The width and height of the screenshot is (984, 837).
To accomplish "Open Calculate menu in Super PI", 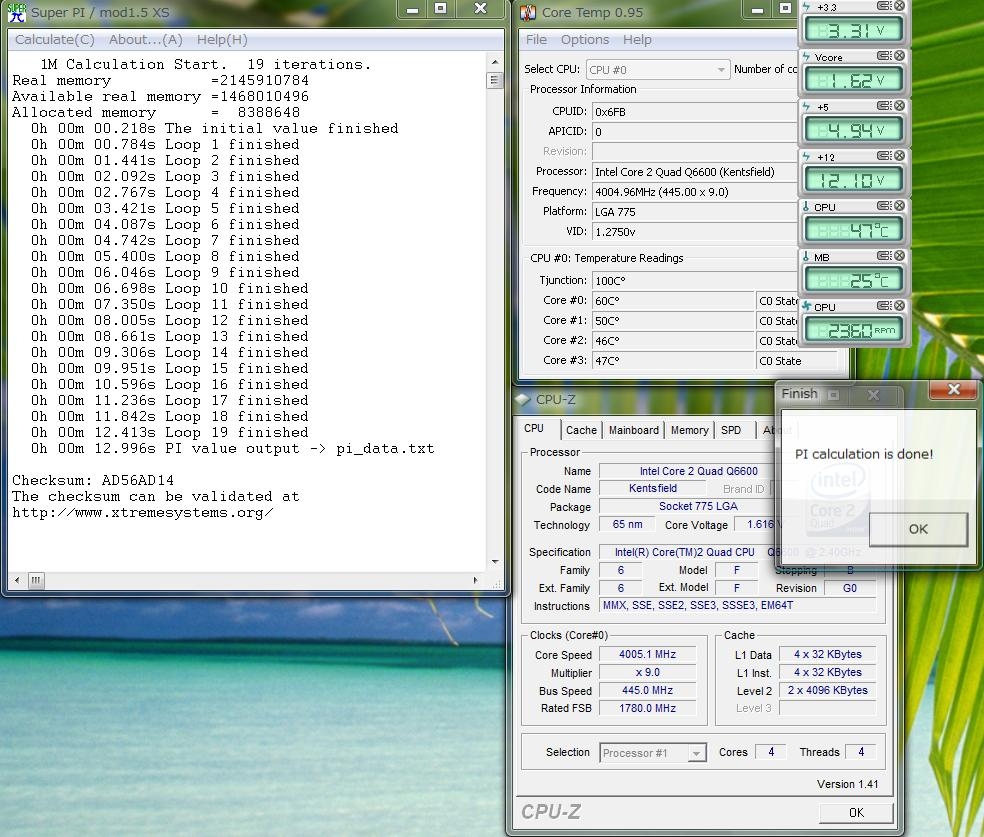I will (55, 40).
